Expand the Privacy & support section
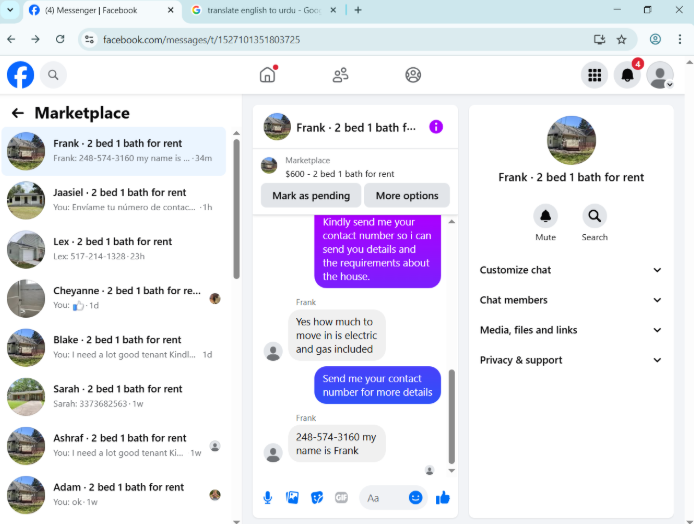Screen dimensions: 694x524 coord(571,360)
